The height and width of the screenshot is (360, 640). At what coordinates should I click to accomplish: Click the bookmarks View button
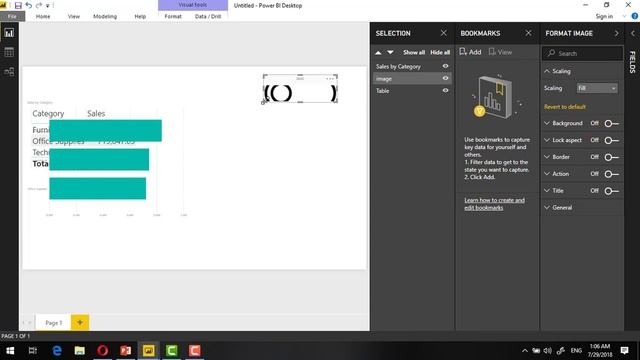[500, 52]
